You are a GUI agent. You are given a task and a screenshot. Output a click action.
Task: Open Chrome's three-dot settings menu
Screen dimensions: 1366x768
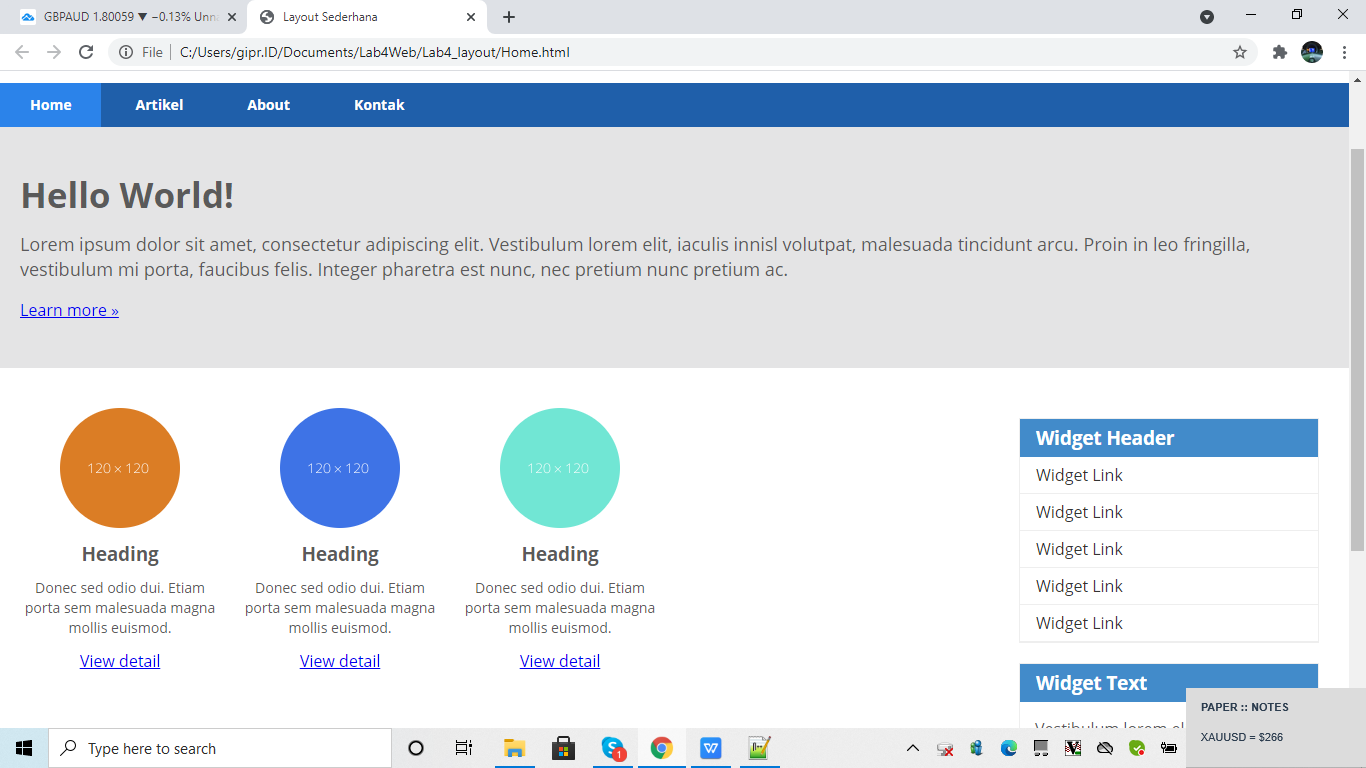(x=1344, y=51)
